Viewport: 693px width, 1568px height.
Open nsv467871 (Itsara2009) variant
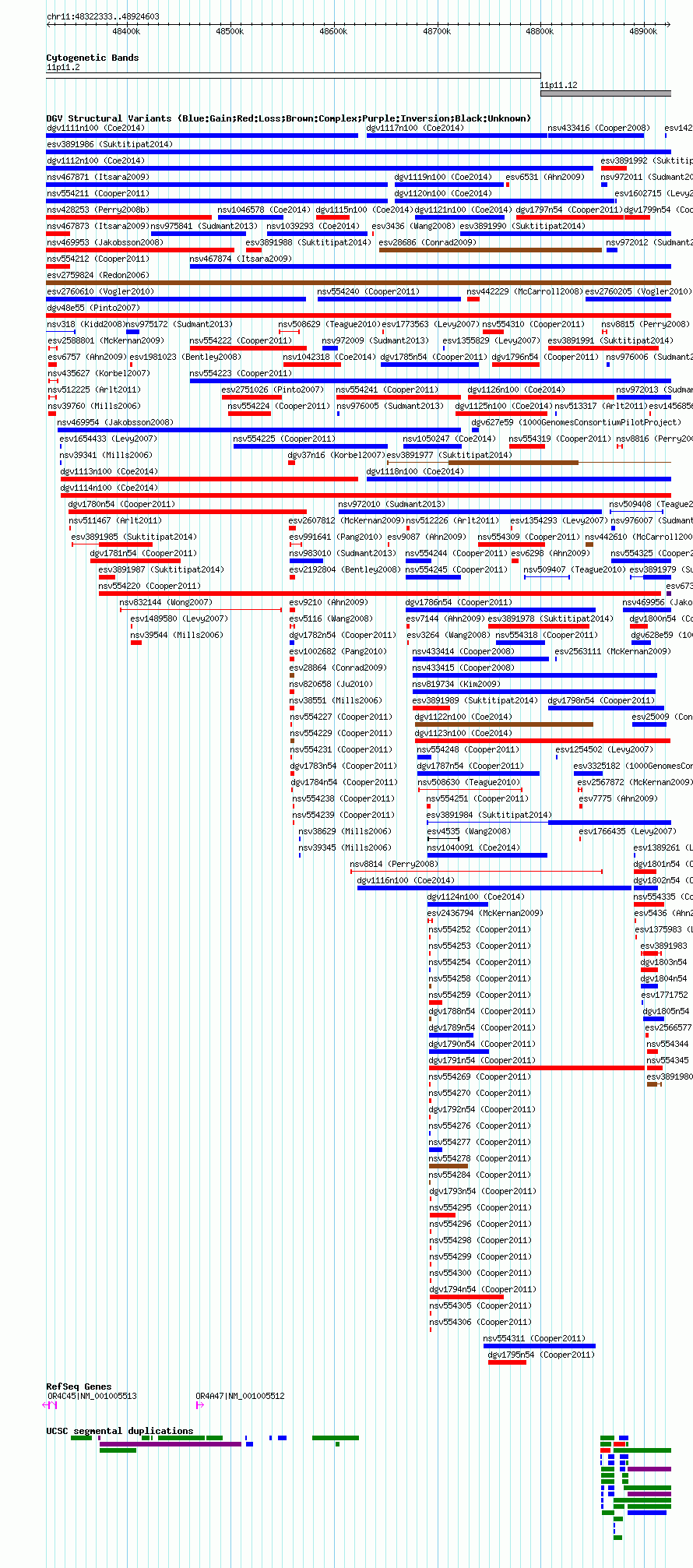(x=216, y=185)
